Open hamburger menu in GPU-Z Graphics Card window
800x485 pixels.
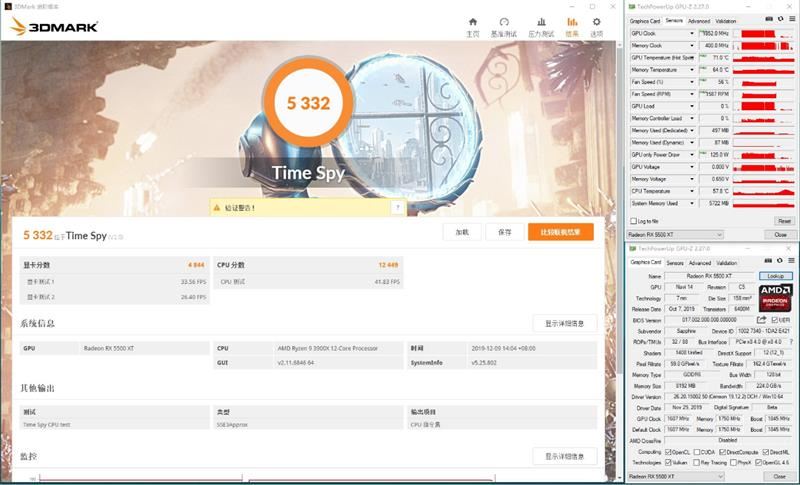tap(791, 261)
